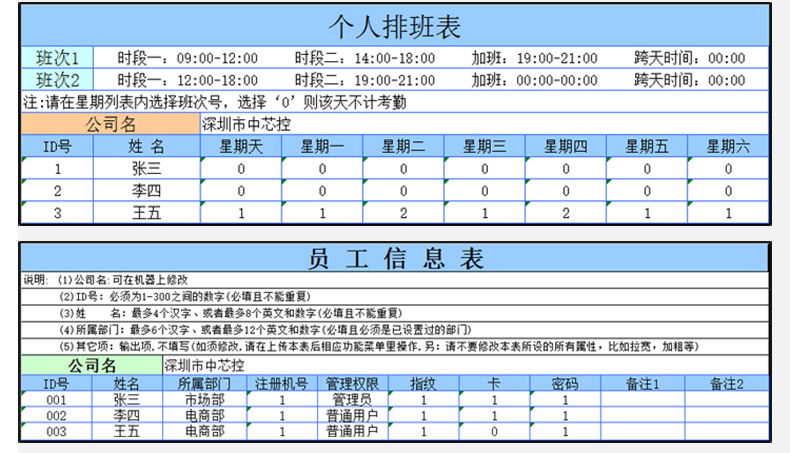The image size is (790, 453).
Task: Click the 所属部门 column header
Action: tap(204, 383)
